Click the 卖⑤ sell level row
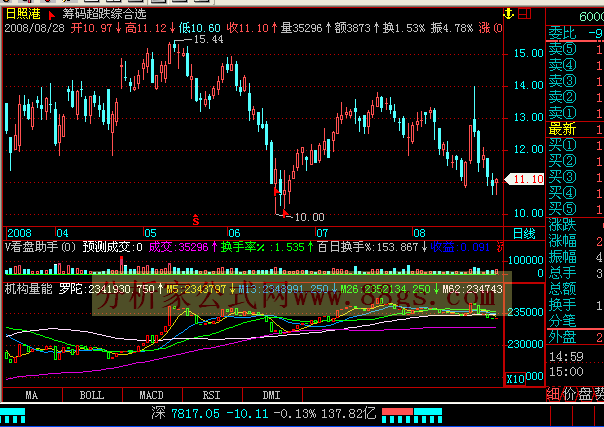 pyautogui.click(x=576, y=49)
